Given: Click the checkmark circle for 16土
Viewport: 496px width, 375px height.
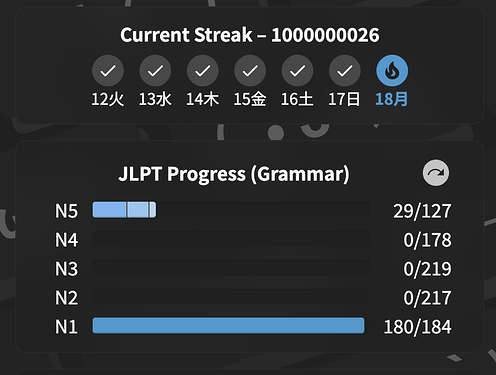Looking at the screenshot, I should [x=297, y=71].
